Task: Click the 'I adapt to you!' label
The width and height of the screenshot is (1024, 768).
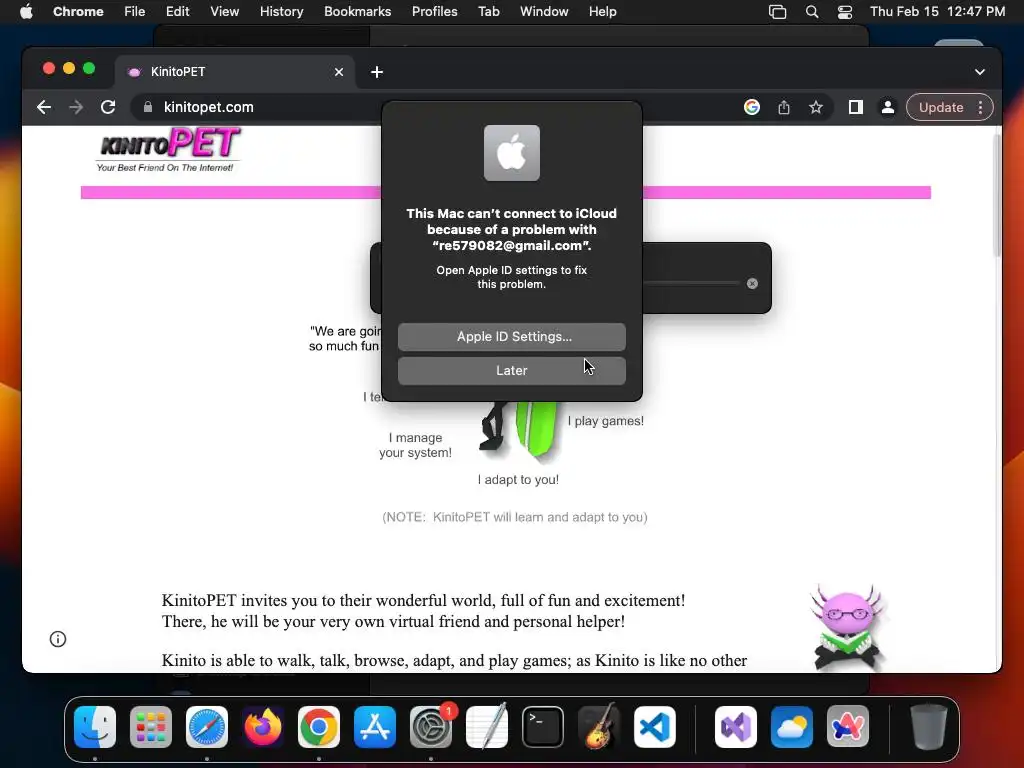Action: pos(518,480)
